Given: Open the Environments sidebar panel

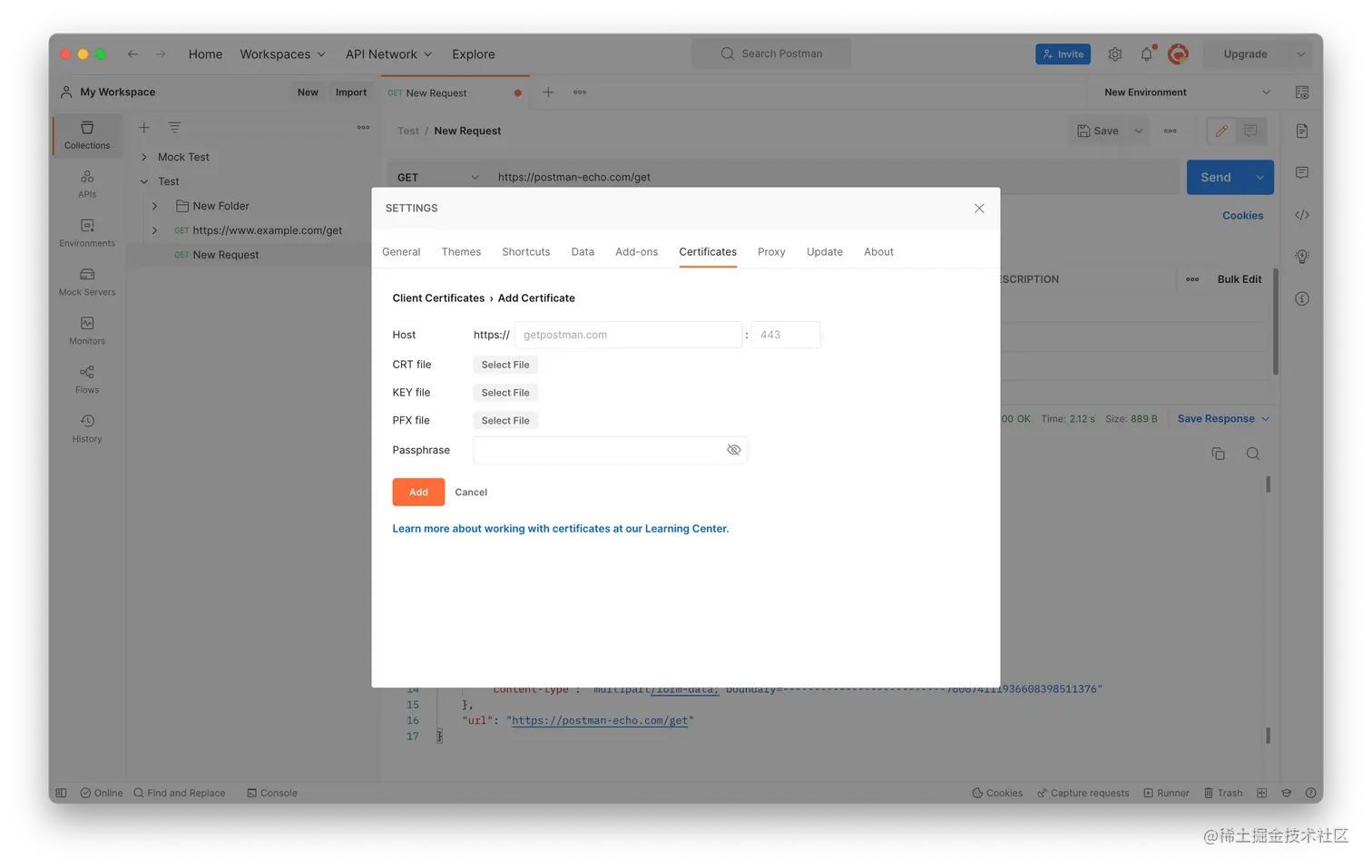Looking at the screenshot, I should click(87, 233).
